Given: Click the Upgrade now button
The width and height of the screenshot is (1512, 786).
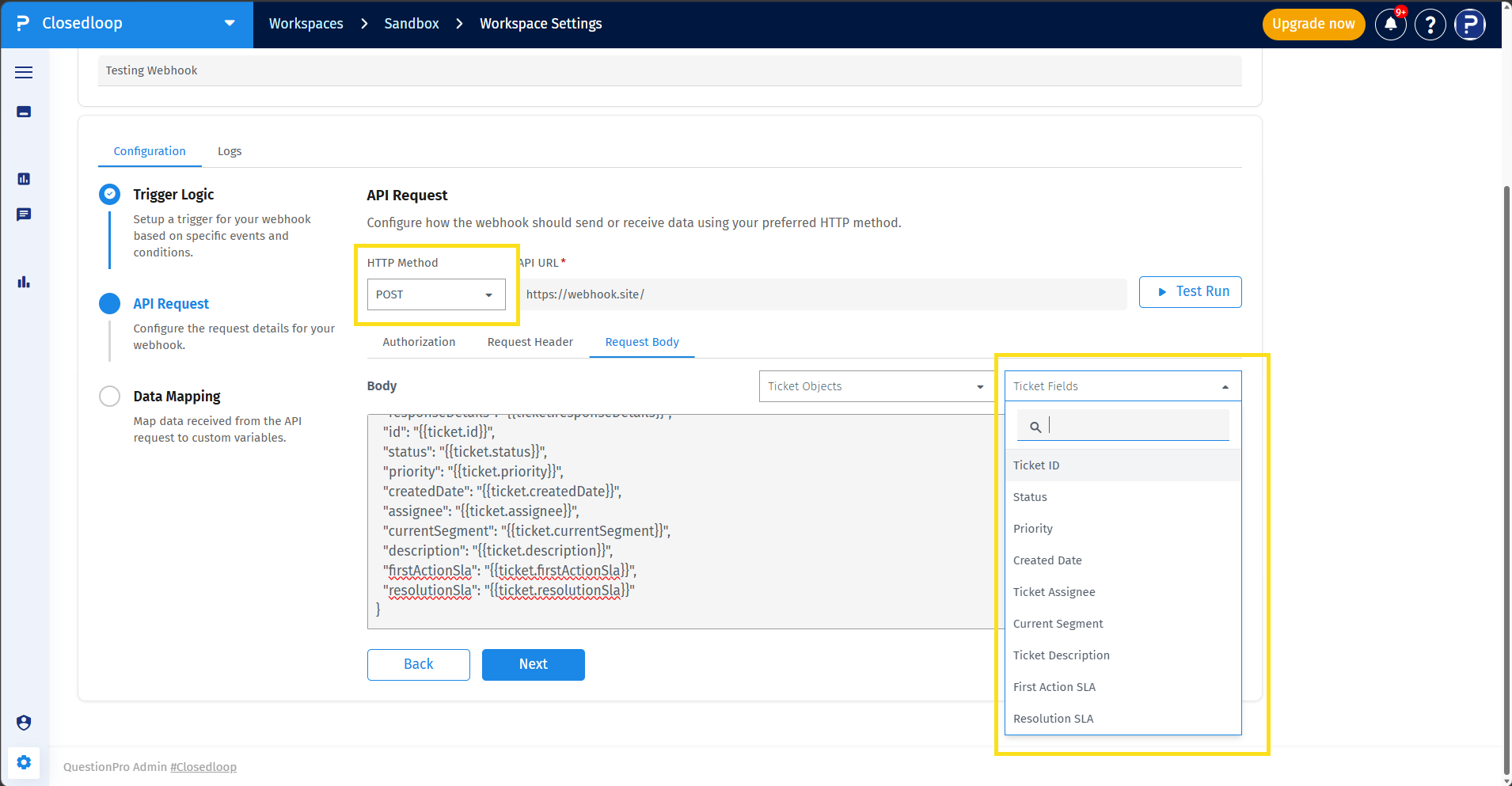Looking at the screenshot, I should 1314,25.
